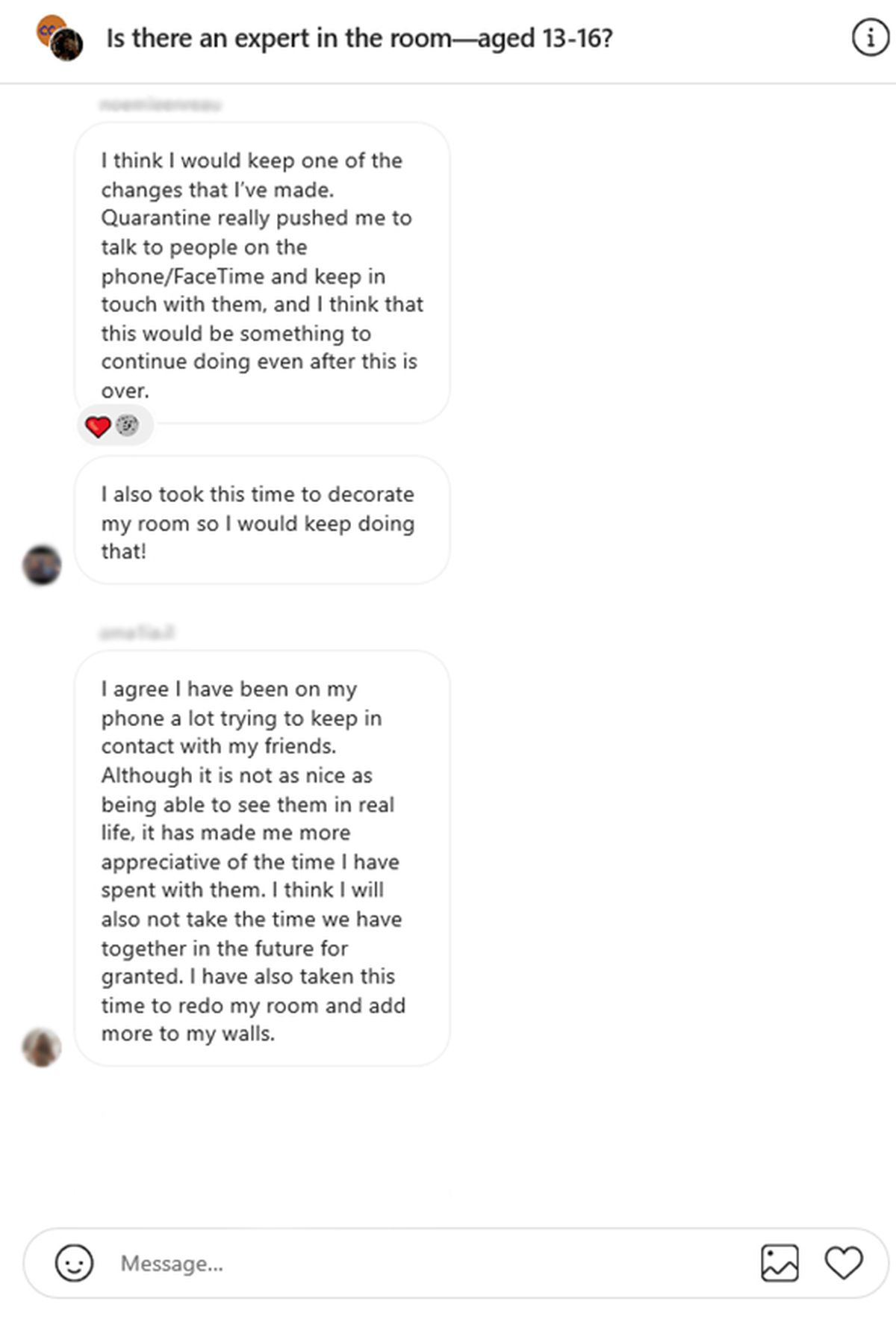Select the message starting "I think I would"
The height and width of the screenshot is (1328, 896).
pyautogui.click(x=262, y=273)
